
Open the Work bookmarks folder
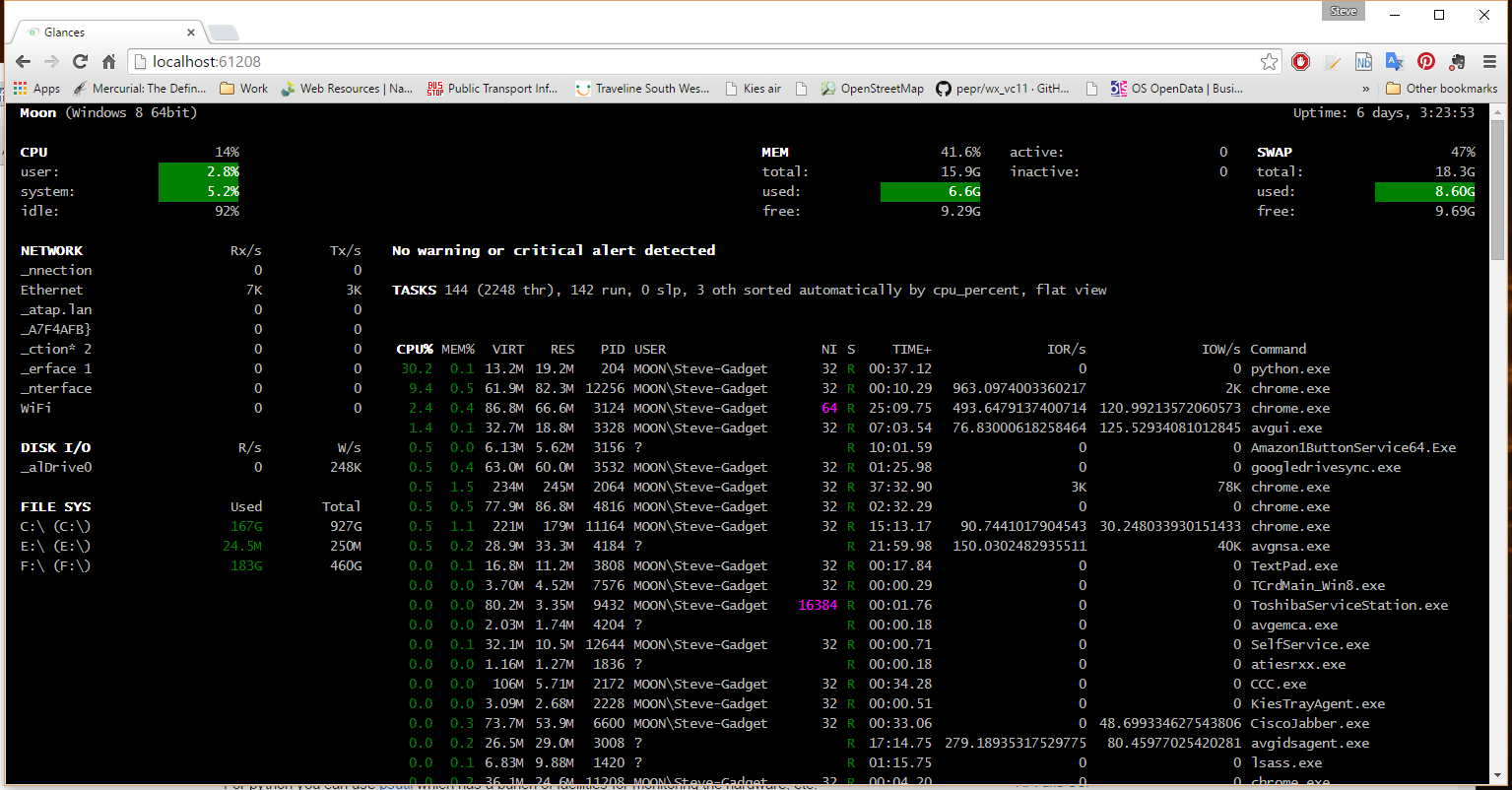(x=243, y=89)
